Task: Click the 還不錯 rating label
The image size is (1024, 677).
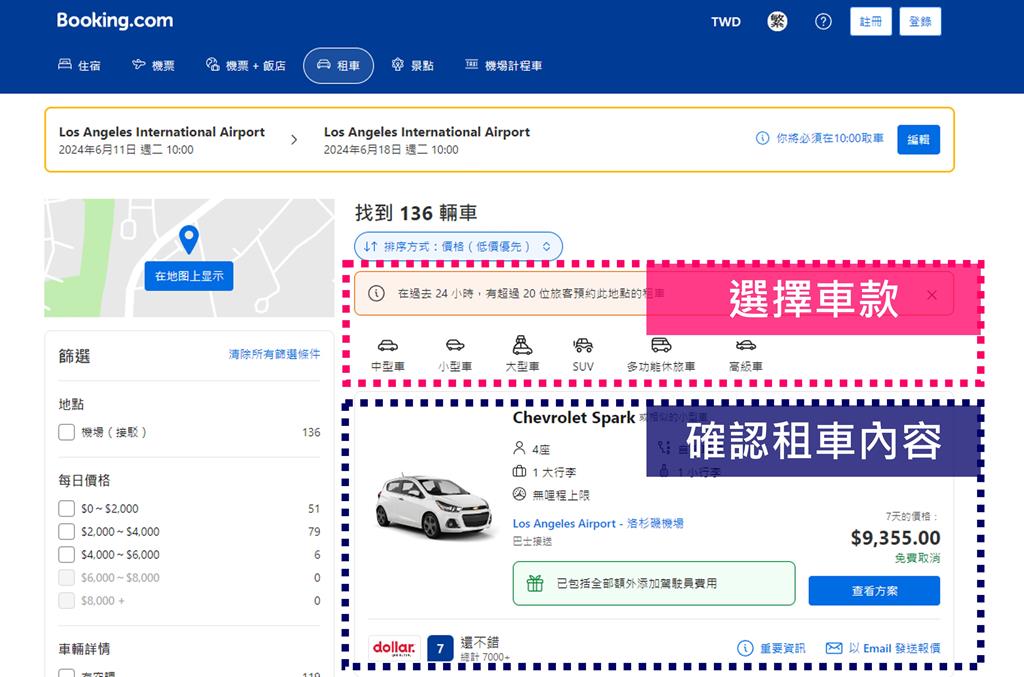Action: coord(479,642)
